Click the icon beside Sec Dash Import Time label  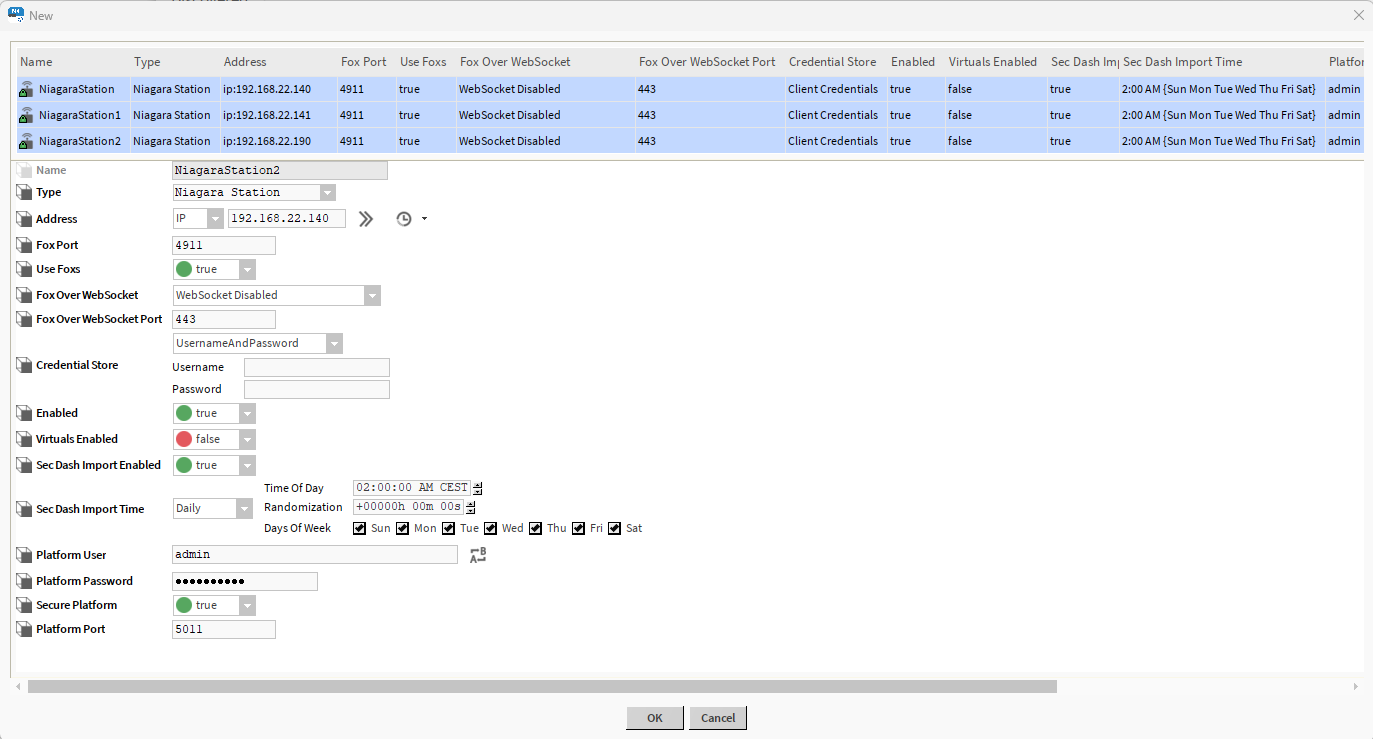pos(25,509)
